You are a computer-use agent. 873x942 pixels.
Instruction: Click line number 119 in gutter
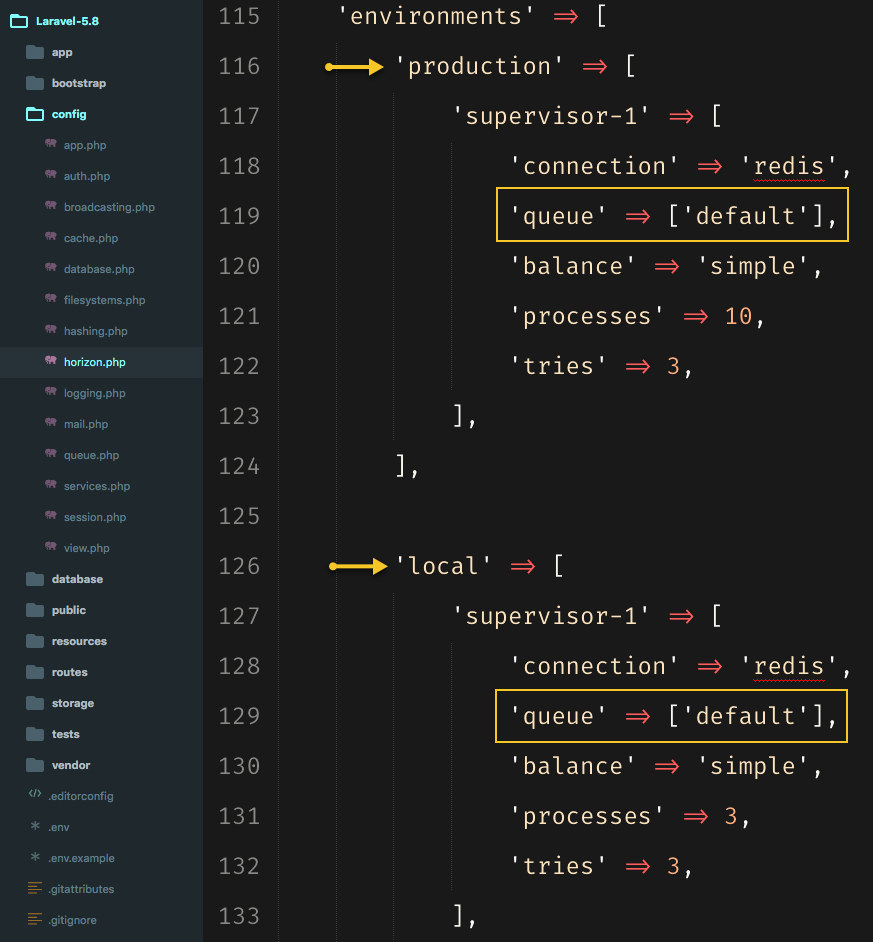[239, 216]
